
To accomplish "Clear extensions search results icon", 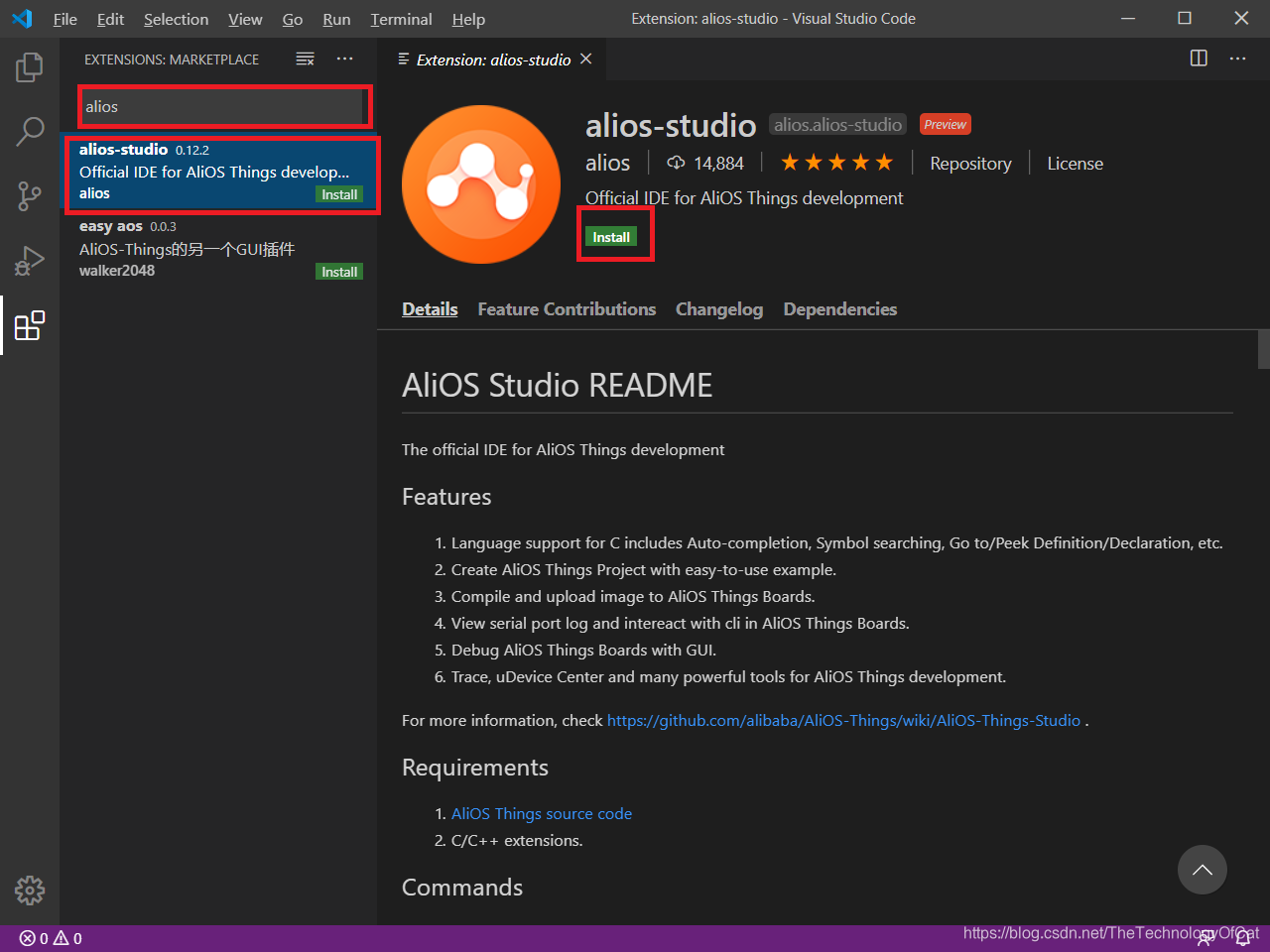I will click(306, 59).
